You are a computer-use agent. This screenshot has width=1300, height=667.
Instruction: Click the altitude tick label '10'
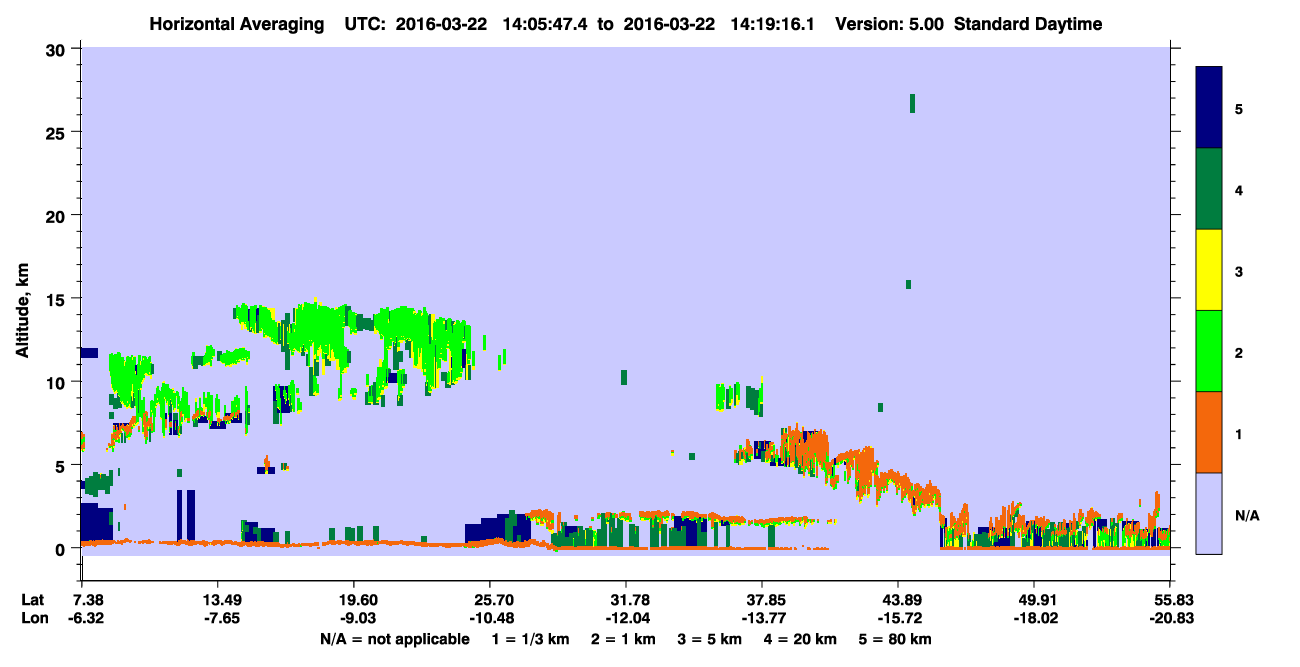tap(57, 382)
